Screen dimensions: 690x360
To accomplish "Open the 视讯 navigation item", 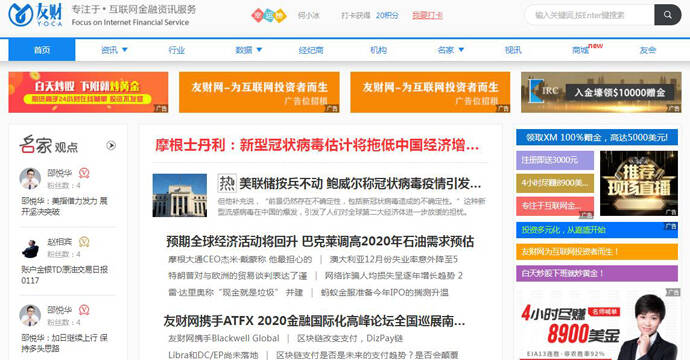I will pyautogui.click(x=513, y=50).
